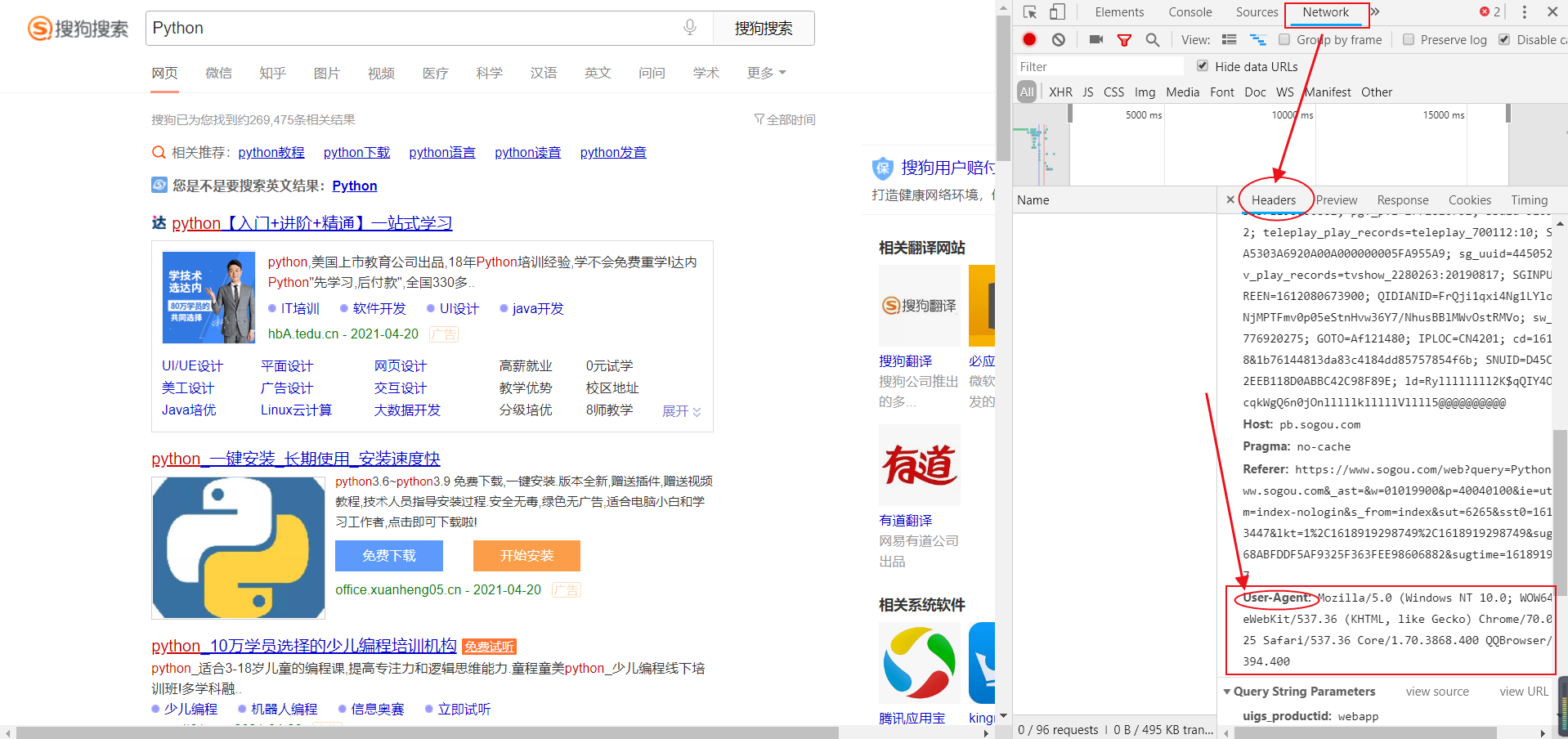This screenshot has height=739, width=1568.
Task: Click the network timeline overview at 5000 ms
Action: pyautogui.click(x=1143, y=115)
